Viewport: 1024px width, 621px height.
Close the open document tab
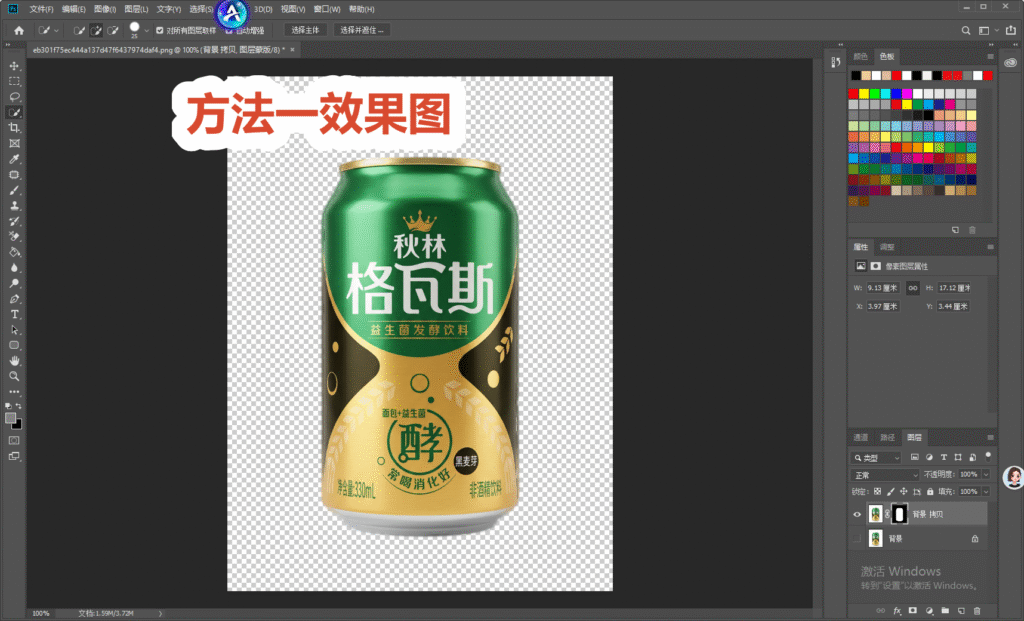293,50
